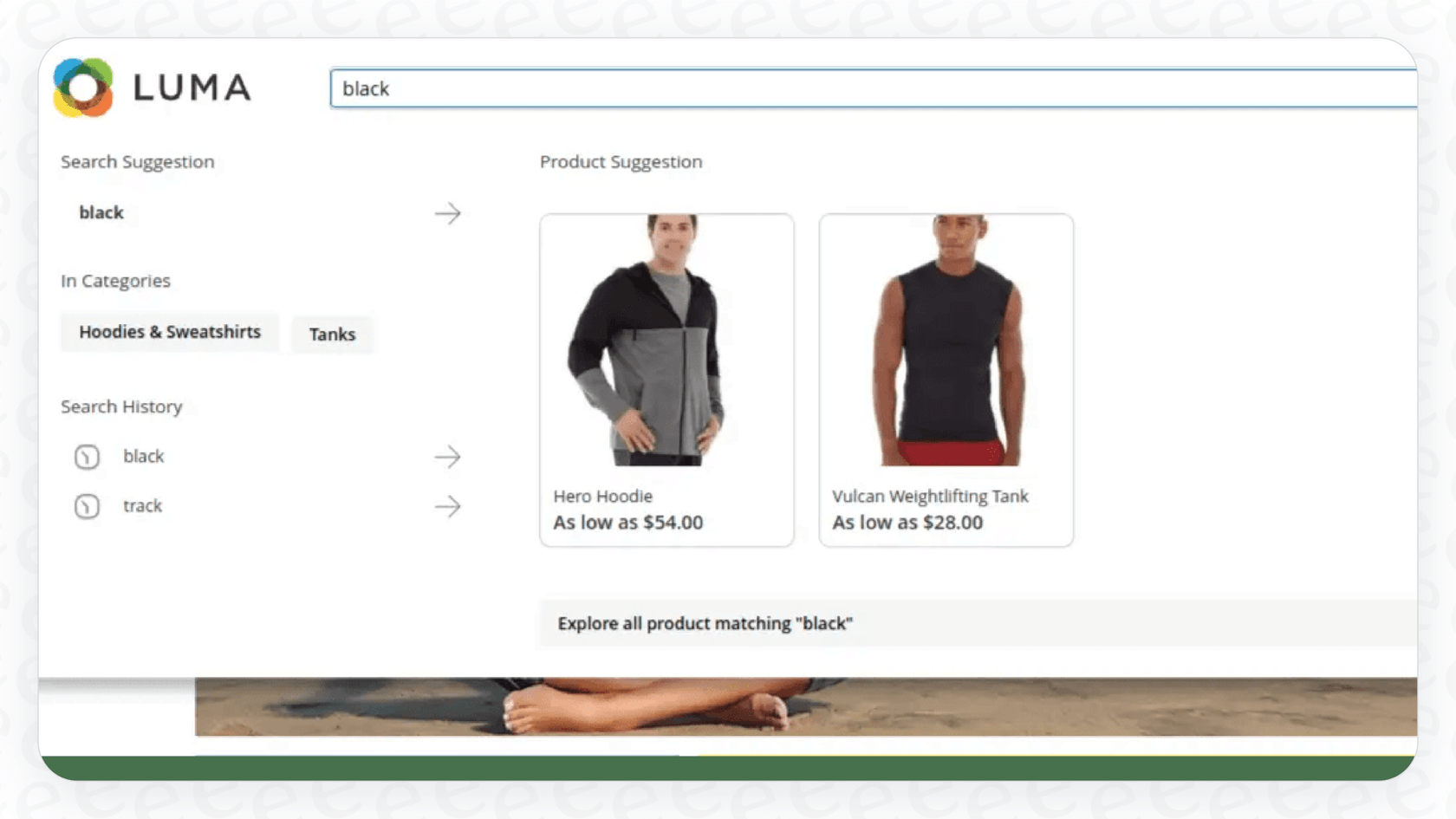Click inside the search input showing "black"
The width and height of the screenshot is (1456, 819).
607,88
